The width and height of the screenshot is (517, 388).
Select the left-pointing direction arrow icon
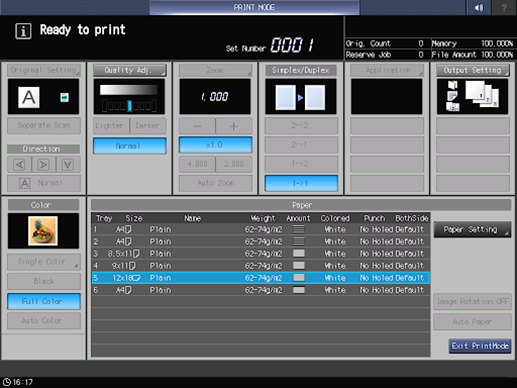pyautogui.click(x=19, y=164)
